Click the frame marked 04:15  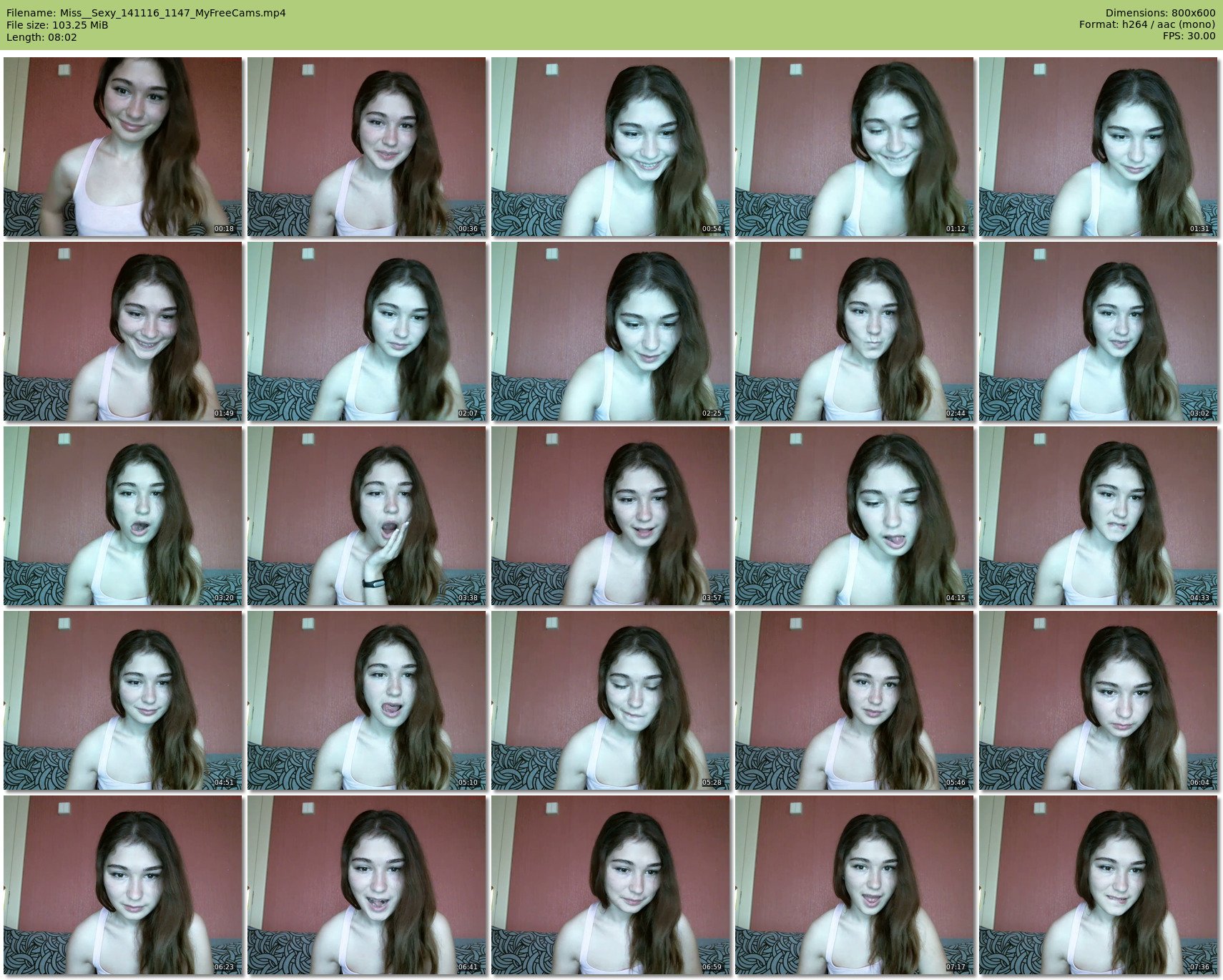(854, 516)
